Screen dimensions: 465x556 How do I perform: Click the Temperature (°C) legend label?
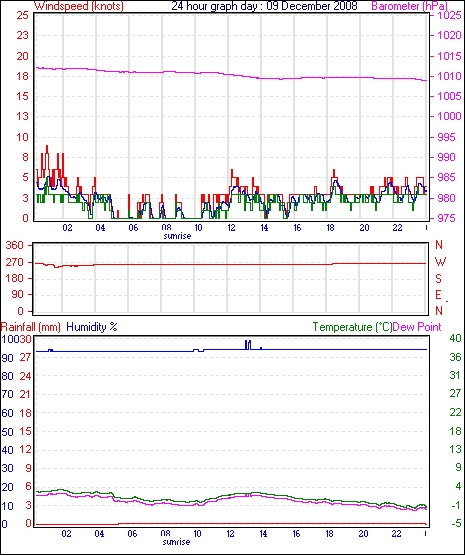click(x=353, y=327)
